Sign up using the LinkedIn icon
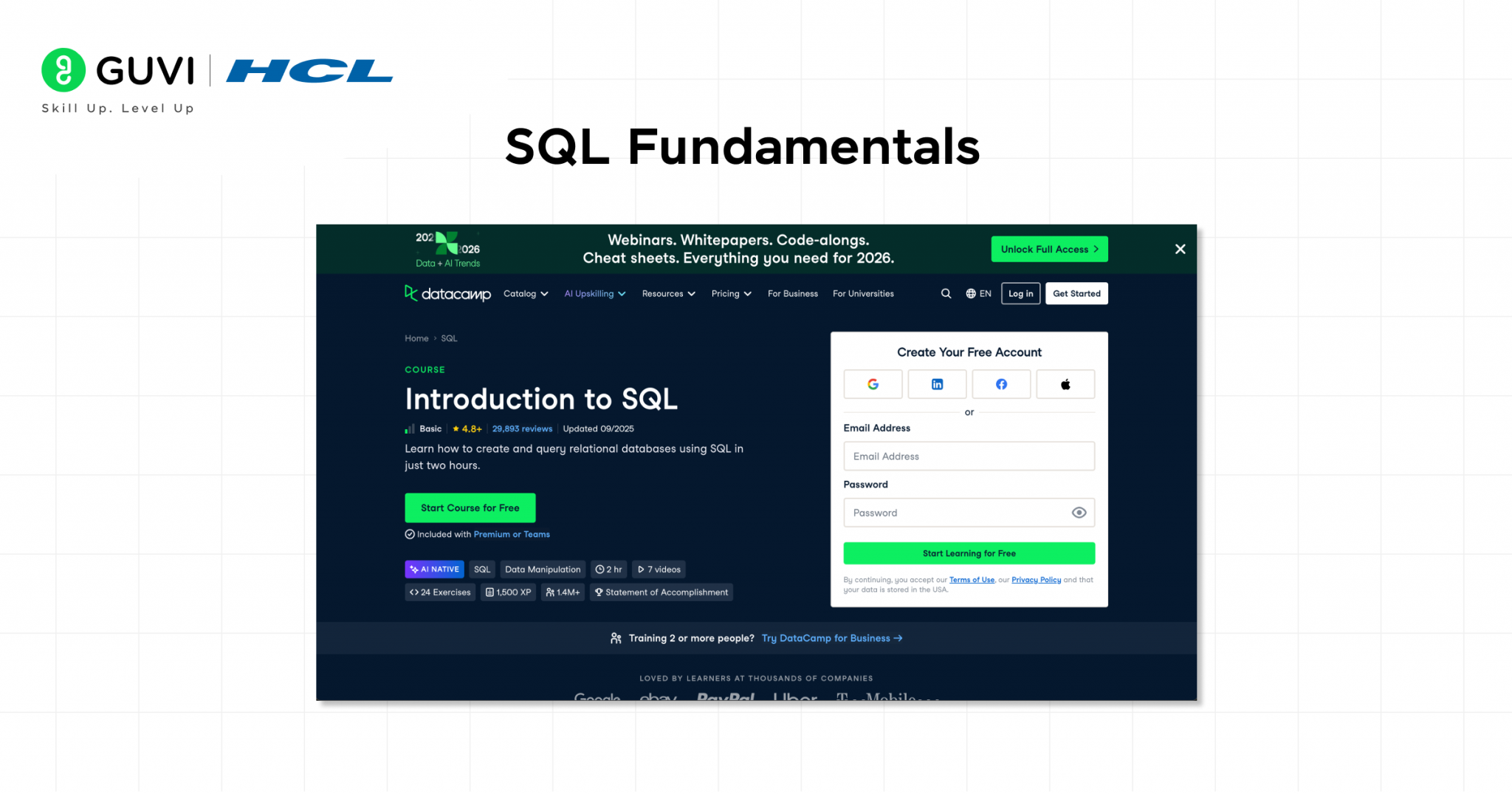The height and width of the screenshot is (794, 1512). [937, 384]
